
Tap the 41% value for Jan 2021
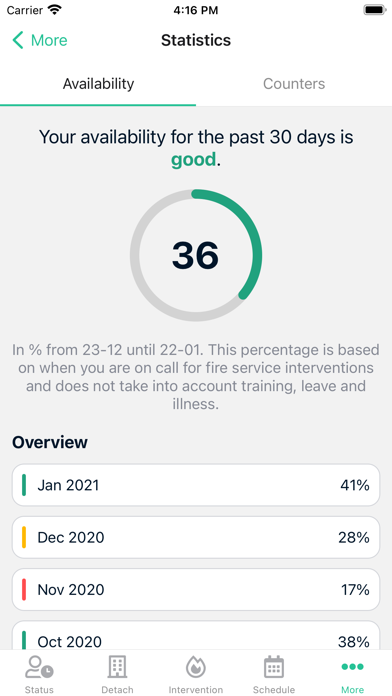pyautogui.click(x=355, y=485)
